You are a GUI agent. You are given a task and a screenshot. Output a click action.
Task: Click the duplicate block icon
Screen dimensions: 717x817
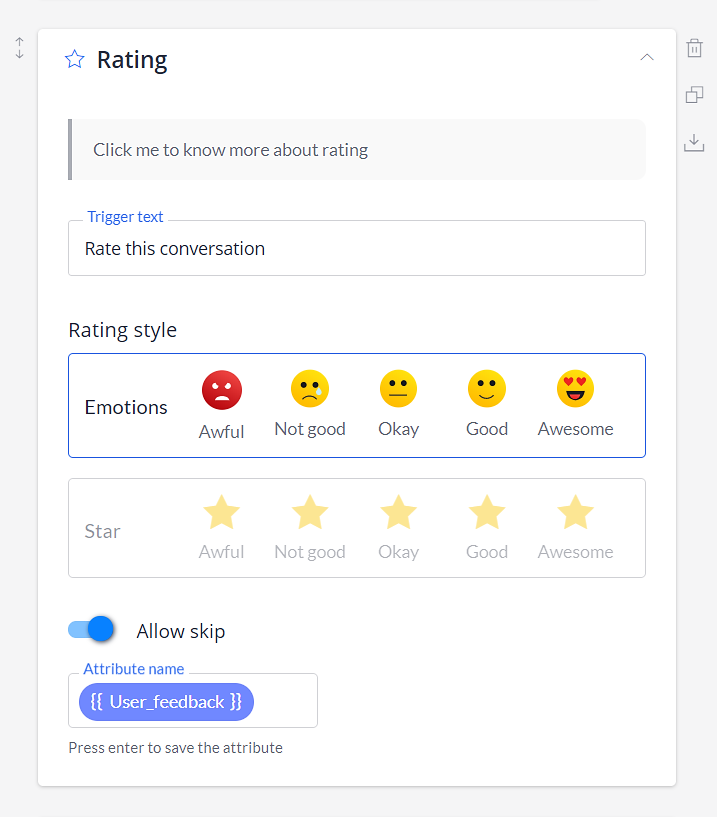(x=694, y=94)
